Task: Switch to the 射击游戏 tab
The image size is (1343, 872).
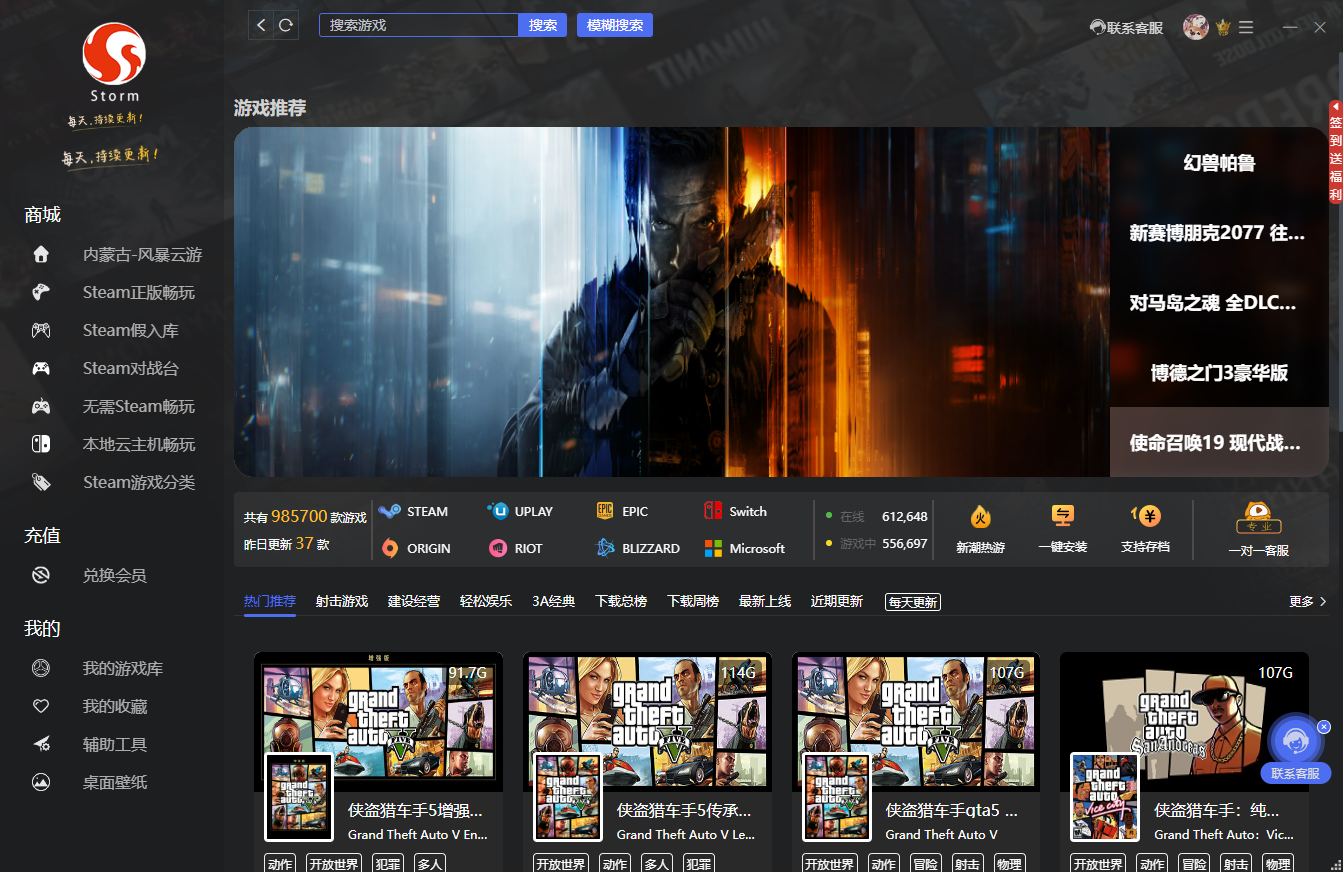Action: pos(342,601)
